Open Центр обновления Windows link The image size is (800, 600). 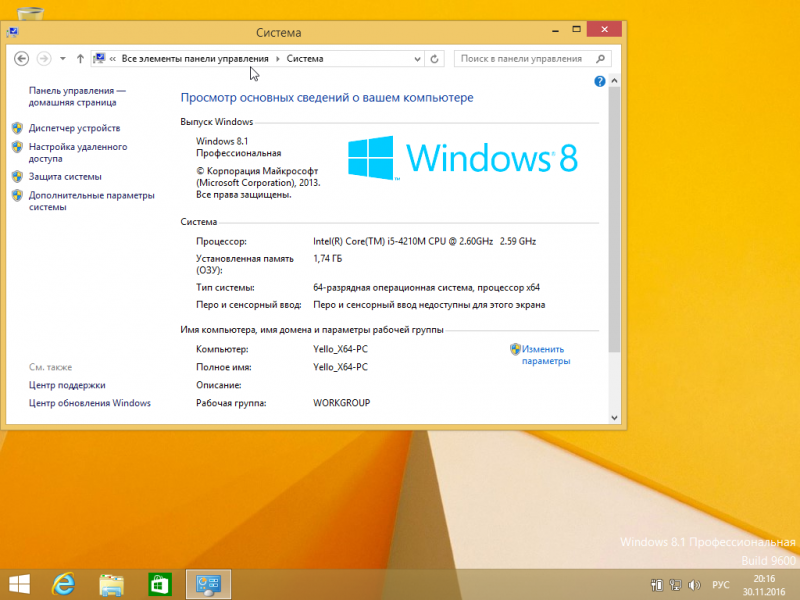click(x=90, y=403)
